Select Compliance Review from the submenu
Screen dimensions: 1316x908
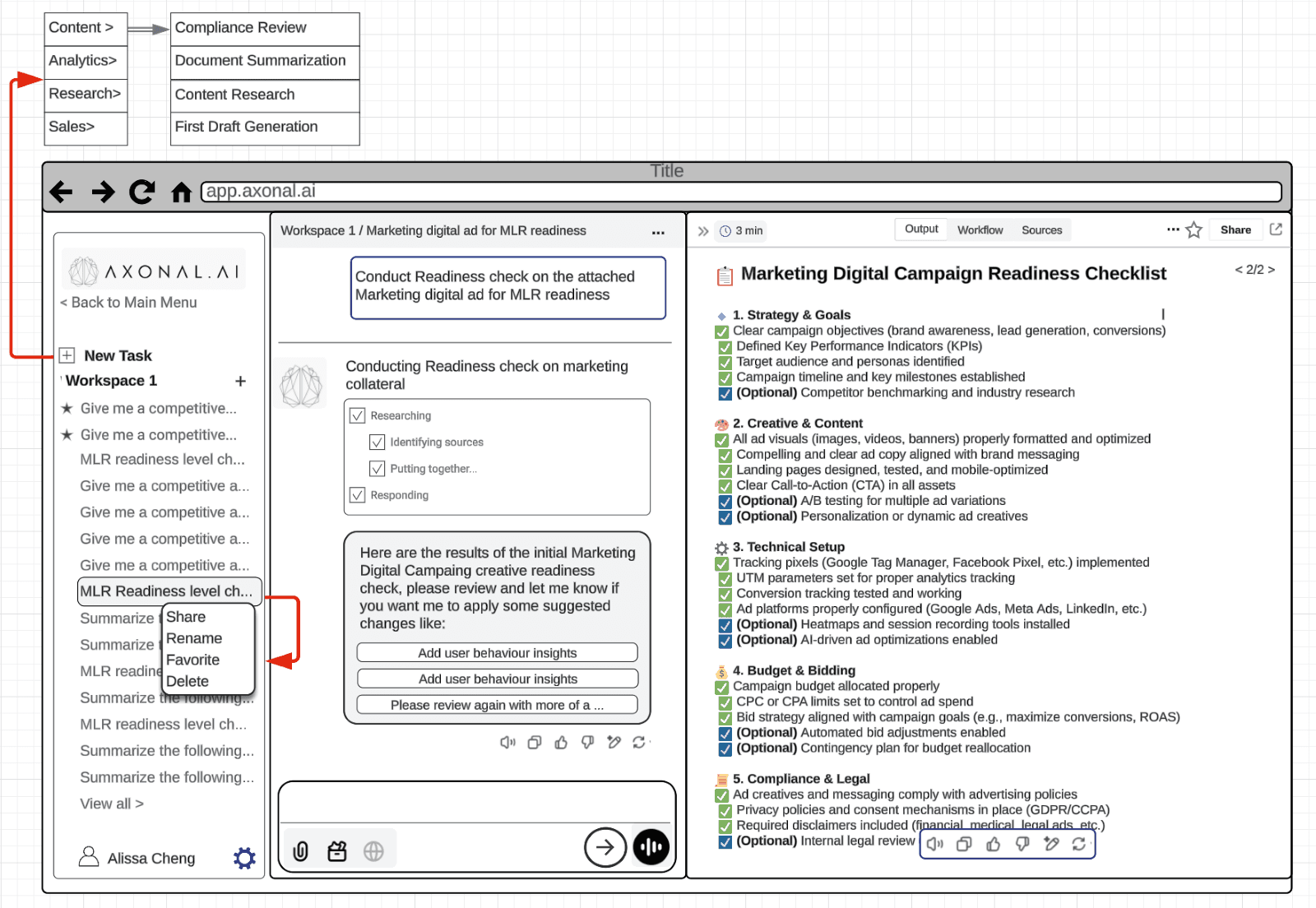(x=265, y=29)
